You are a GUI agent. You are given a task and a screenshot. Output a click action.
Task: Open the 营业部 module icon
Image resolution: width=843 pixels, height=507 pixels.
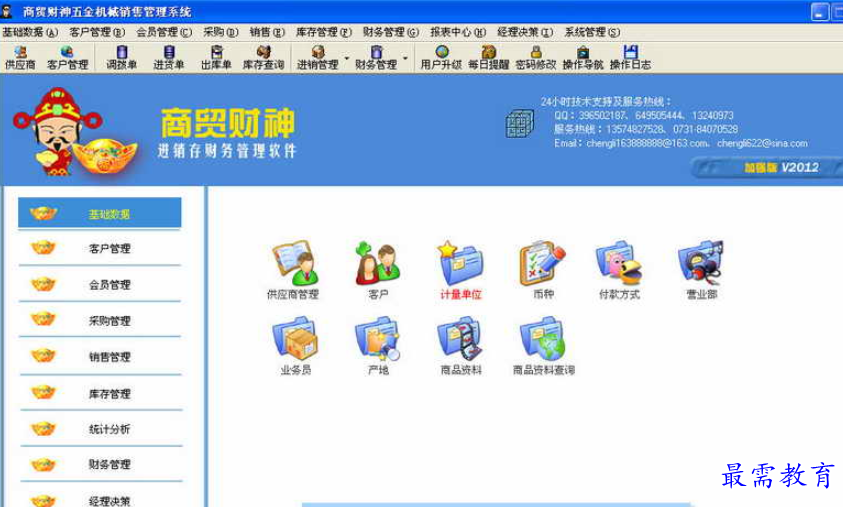click(x=701, y=270)
